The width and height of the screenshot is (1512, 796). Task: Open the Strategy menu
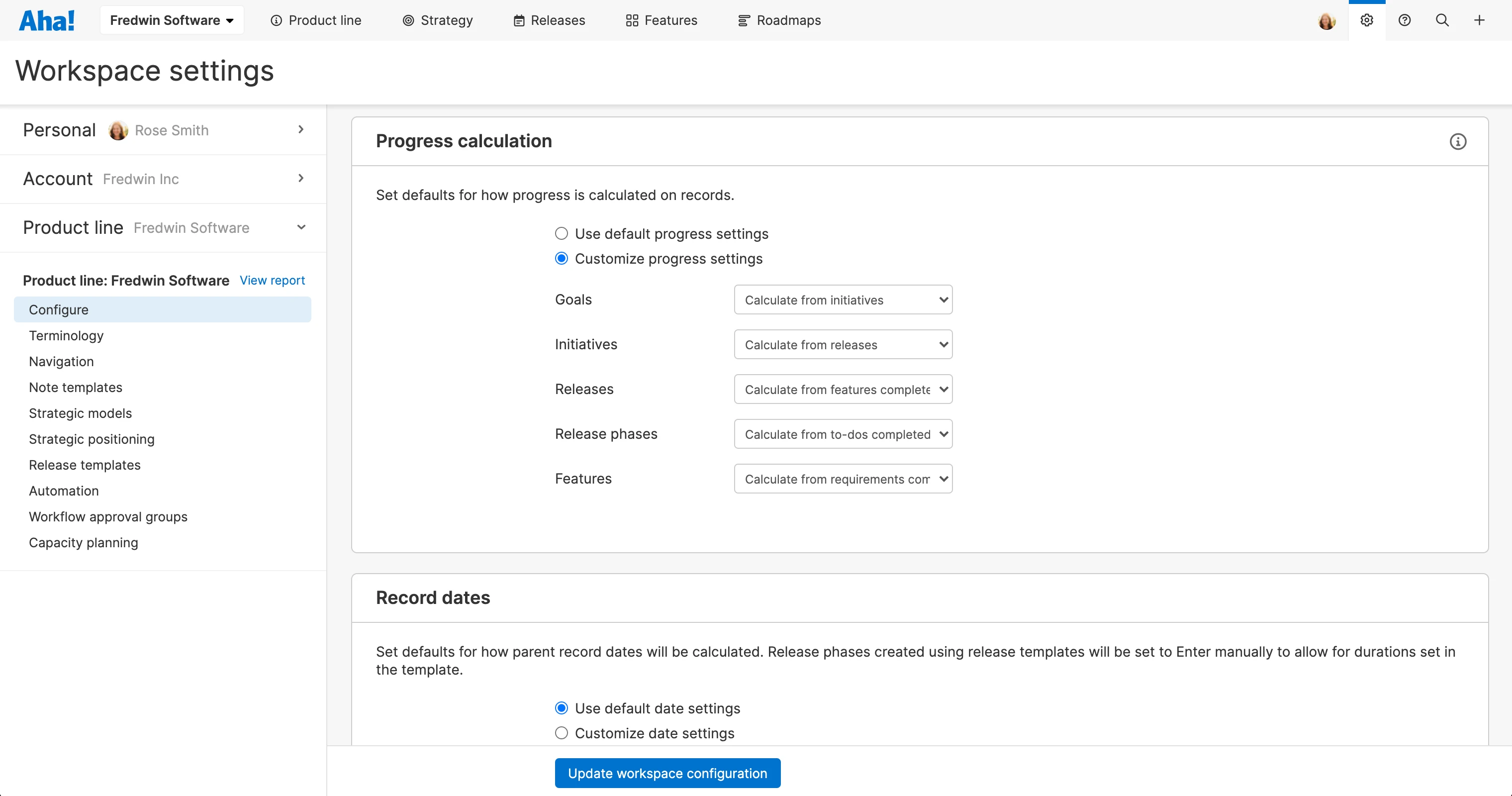(437, 20)
